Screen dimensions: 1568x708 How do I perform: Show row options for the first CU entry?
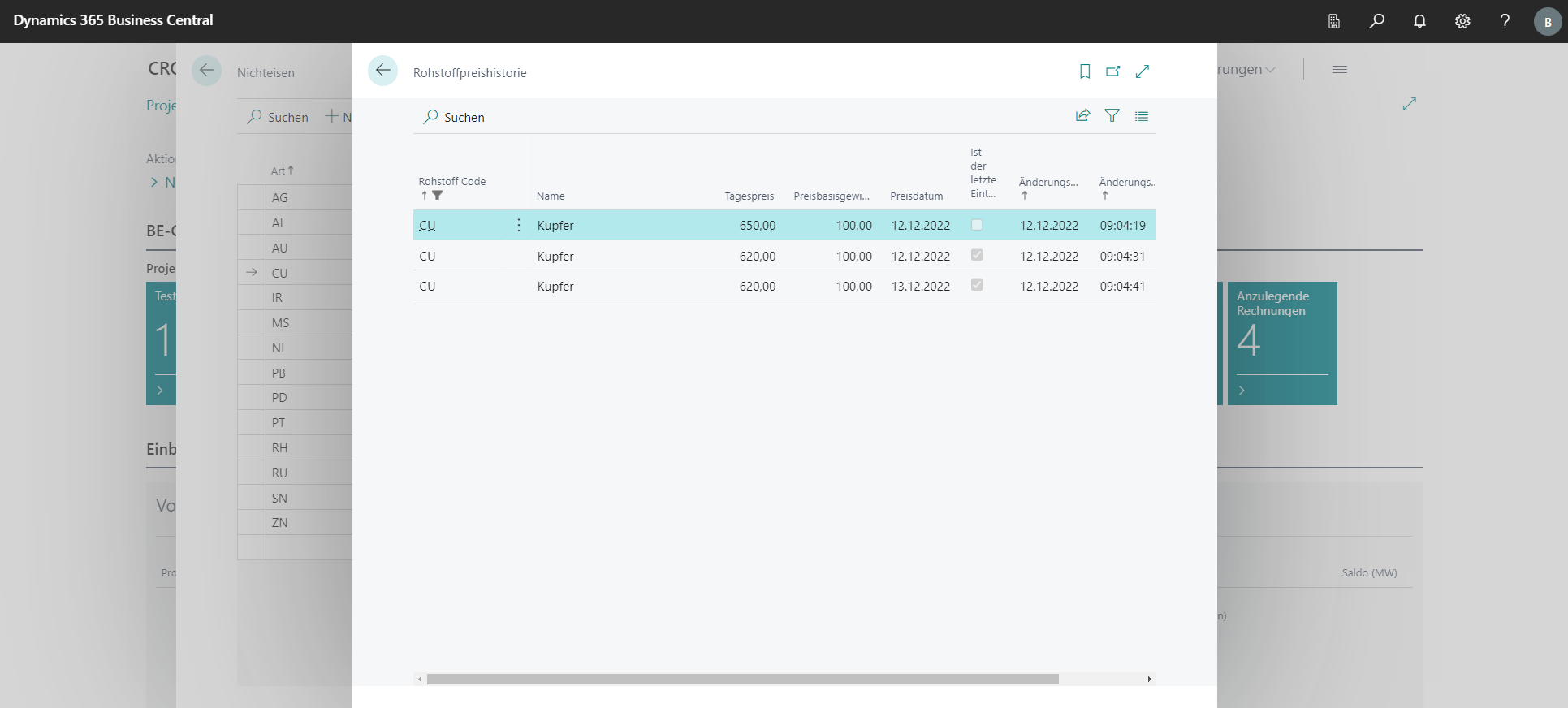(x=519, y=225)
